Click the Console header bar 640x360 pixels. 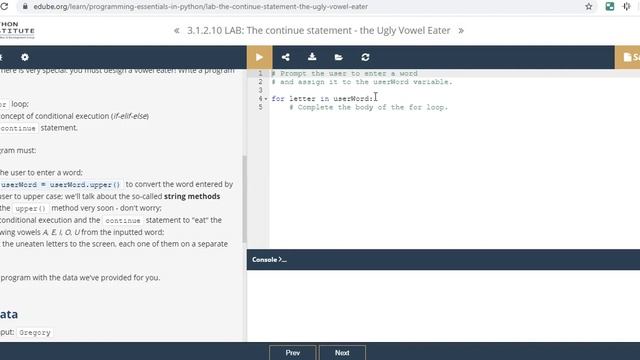point(443,260)
